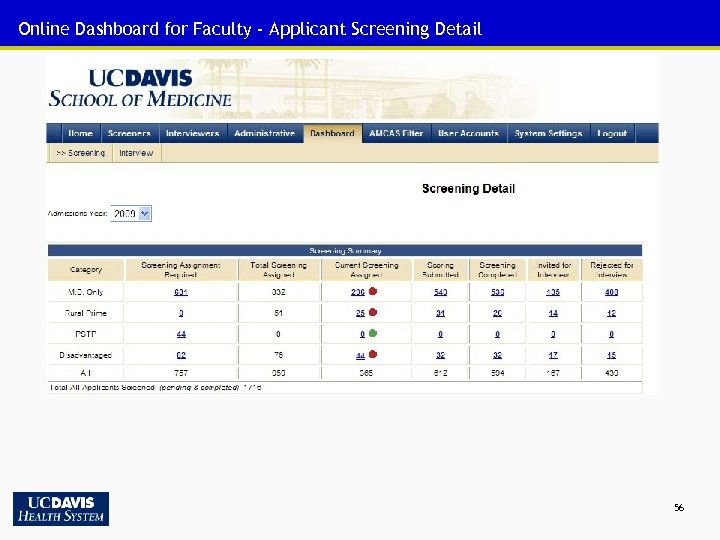Click the slide page number 56
This screenshot has height=540, width=720.
click(x=679, y=507)
